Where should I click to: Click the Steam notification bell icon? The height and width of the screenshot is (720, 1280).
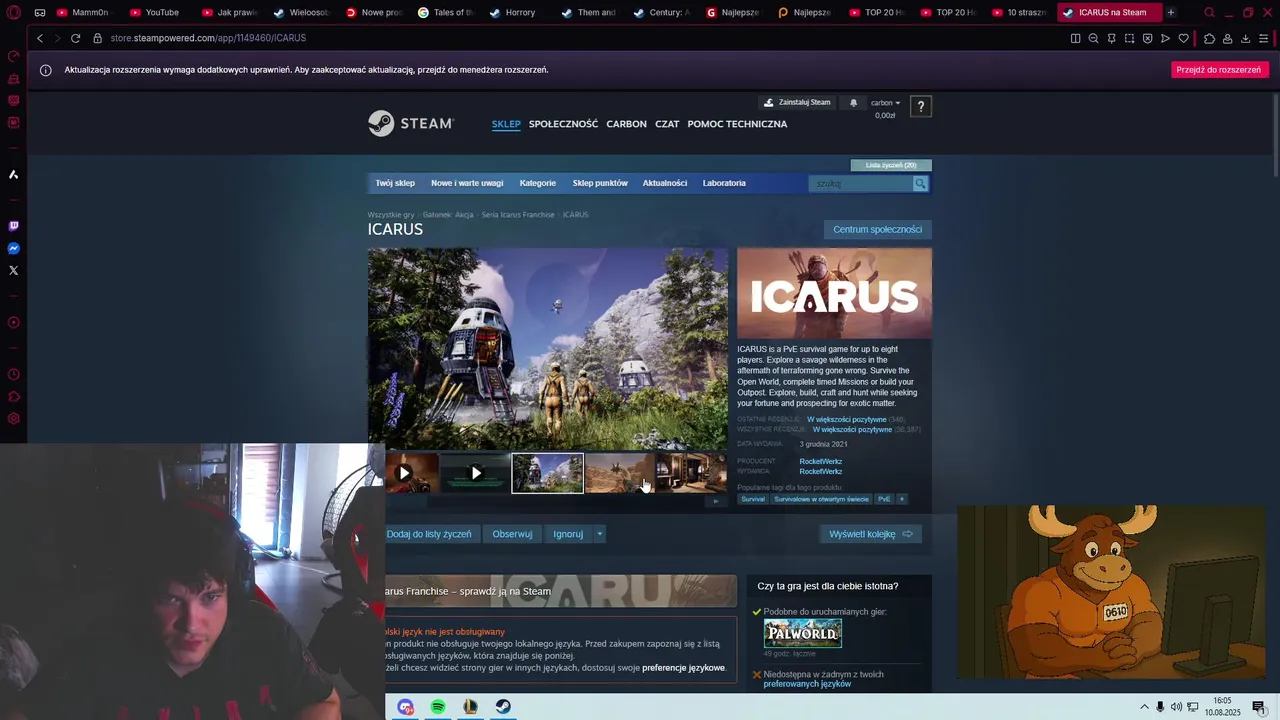pyautogui.click(x=853, y=103)
